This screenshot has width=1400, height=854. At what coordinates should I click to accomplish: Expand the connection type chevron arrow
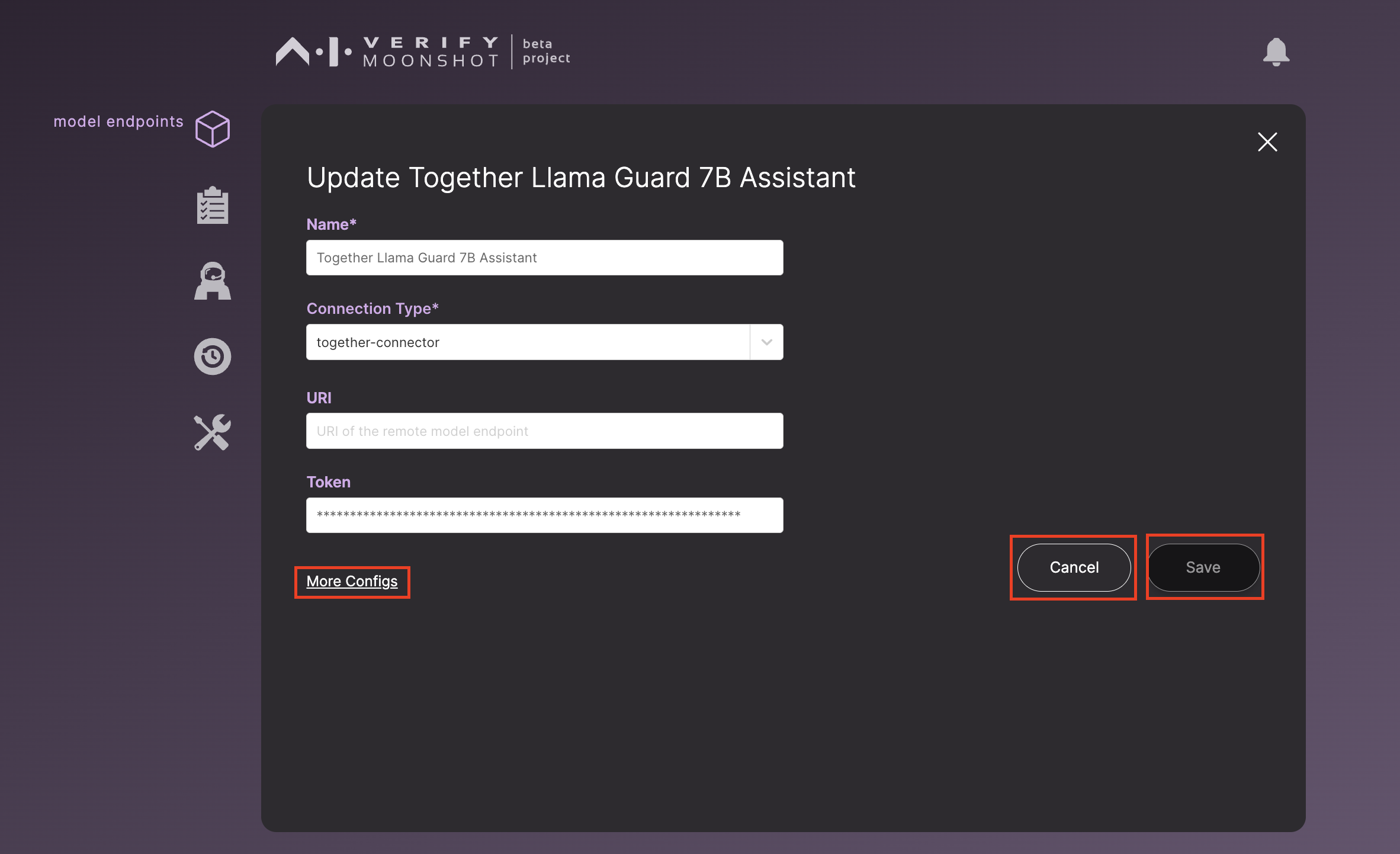(x=767, y=342)
